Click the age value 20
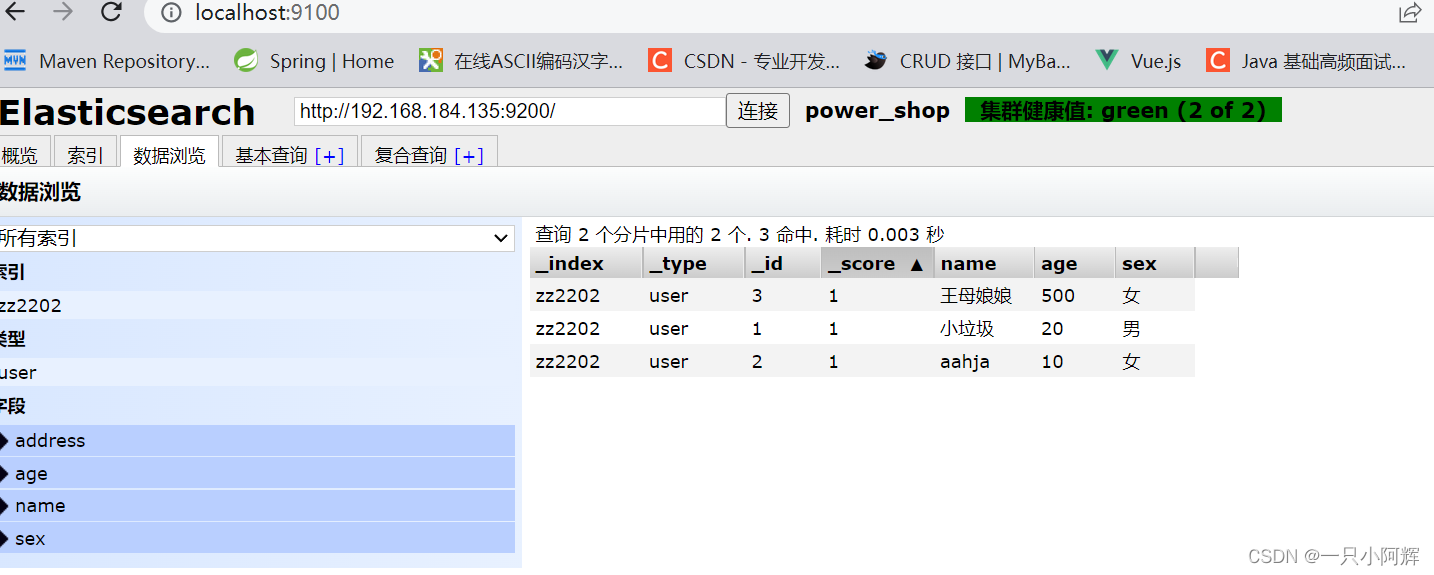 (x=1052, y=329)
